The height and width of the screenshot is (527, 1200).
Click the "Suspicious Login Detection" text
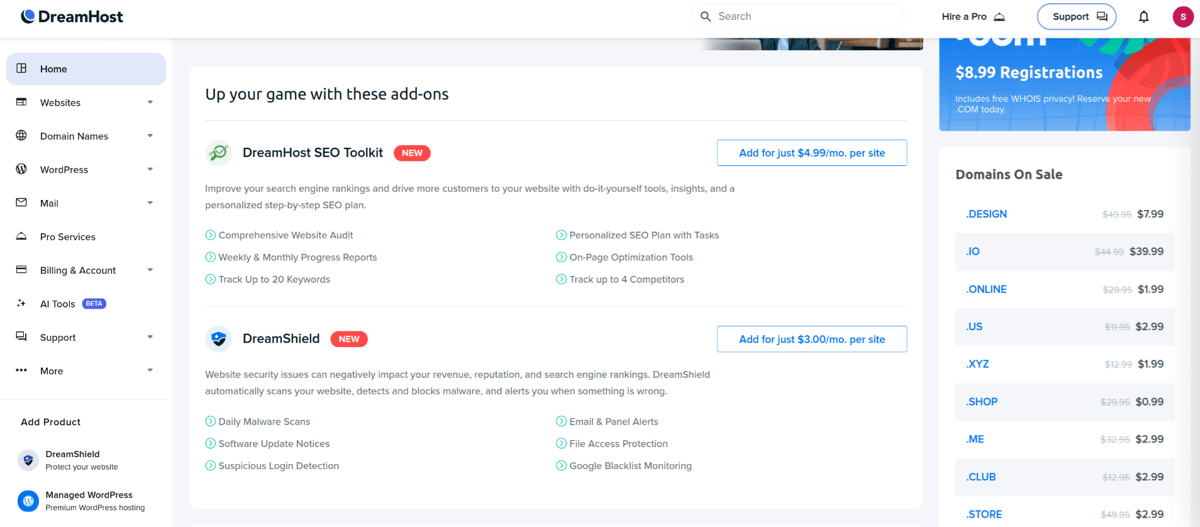(x=278, y=465)
